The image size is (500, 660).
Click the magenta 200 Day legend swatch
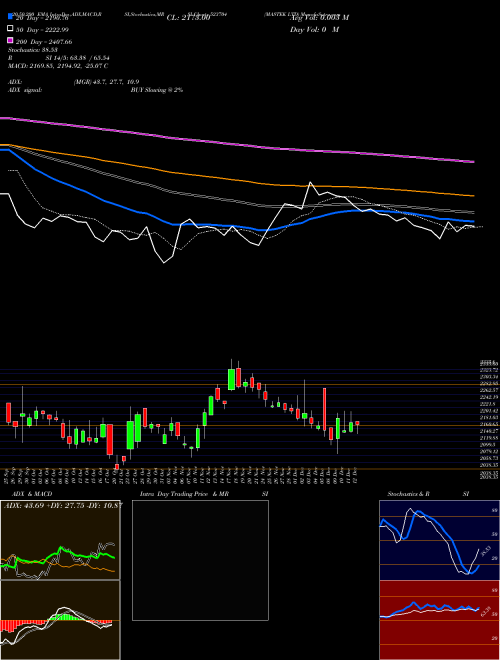coord(11,40)
